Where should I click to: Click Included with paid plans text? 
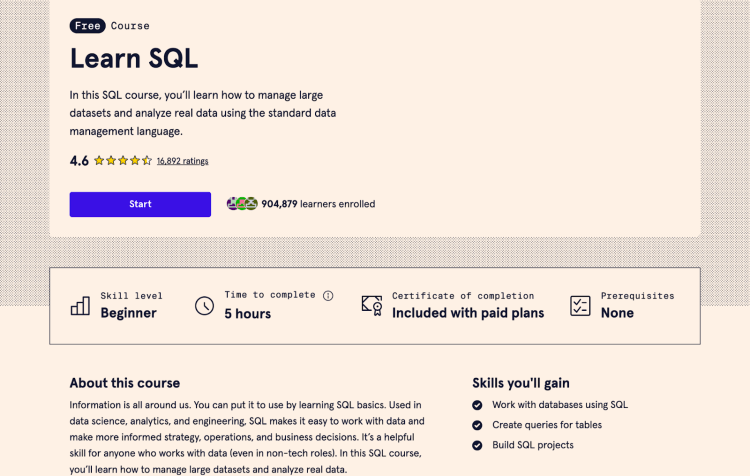pyautogui.click(x=468, y=313)
